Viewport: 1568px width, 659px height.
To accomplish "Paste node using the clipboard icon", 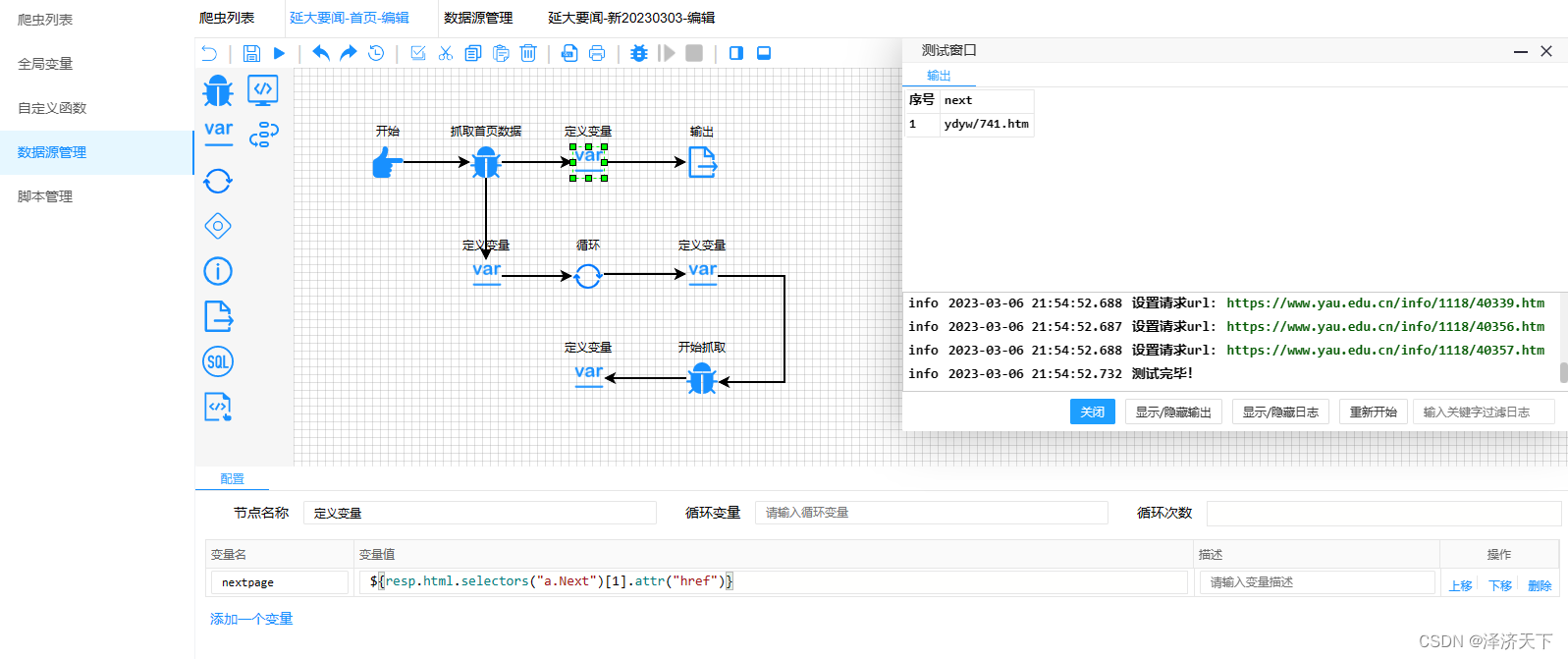I will coord(501,53).
